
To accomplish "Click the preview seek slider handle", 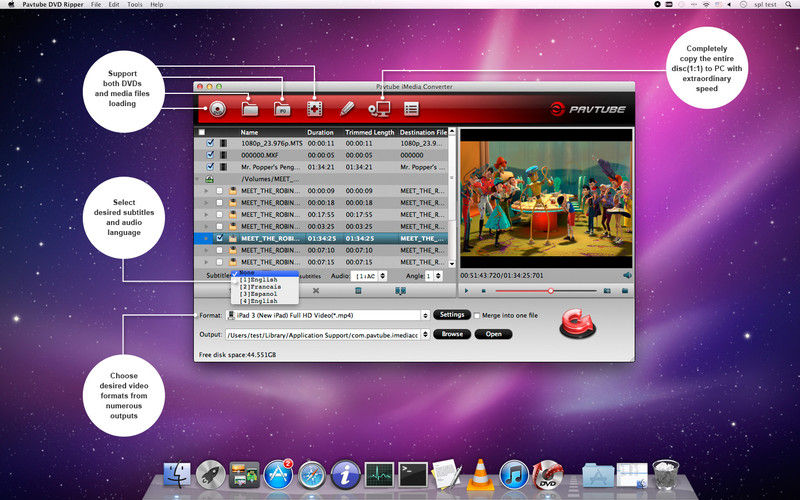I will [x=551, y=291].
